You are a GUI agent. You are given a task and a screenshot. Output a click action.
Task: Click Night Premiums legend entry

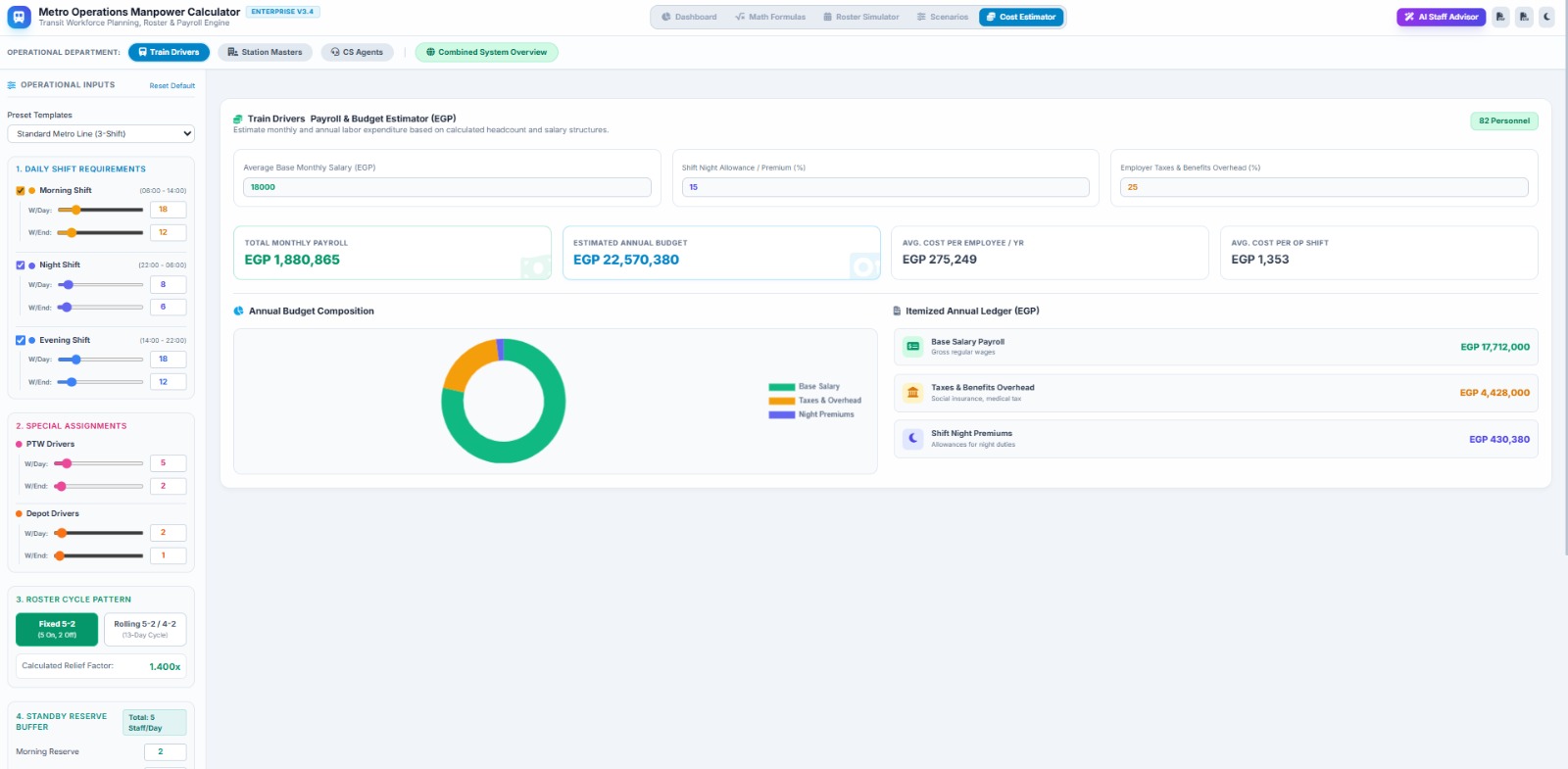811,414
